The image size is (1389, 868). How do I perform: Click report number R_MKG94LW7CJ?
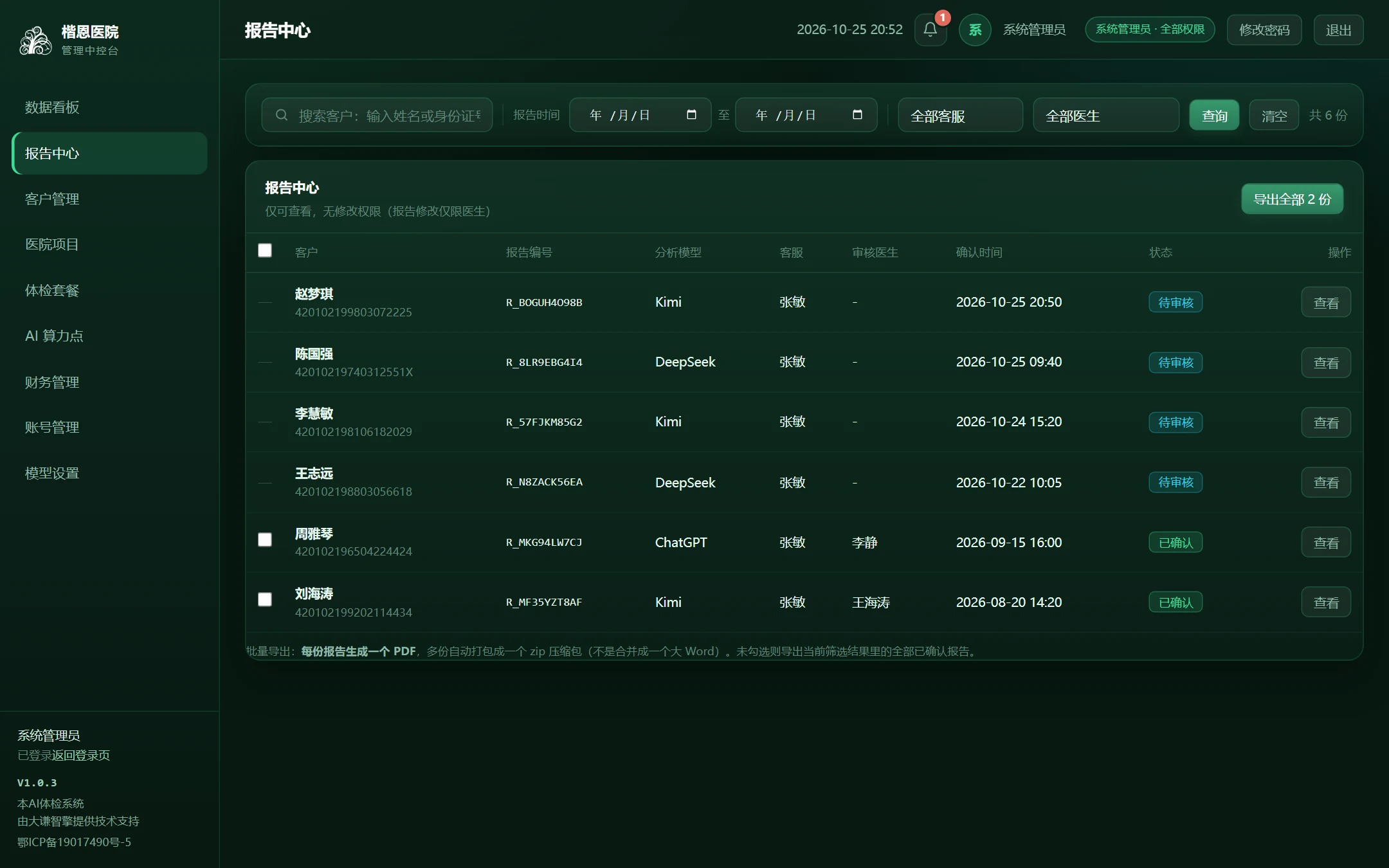pyautogui.click(x=544, y=542)
